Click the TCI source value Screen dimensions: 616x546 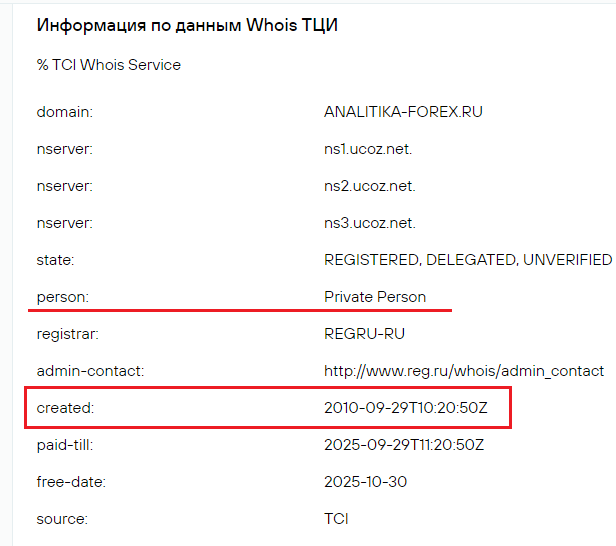tap(336, 519)
